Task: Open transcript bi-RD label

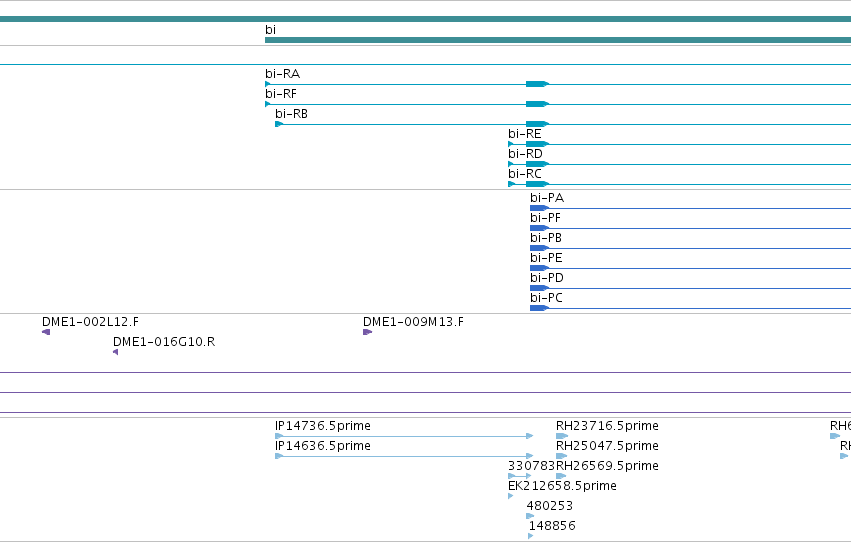Action: 525,154
